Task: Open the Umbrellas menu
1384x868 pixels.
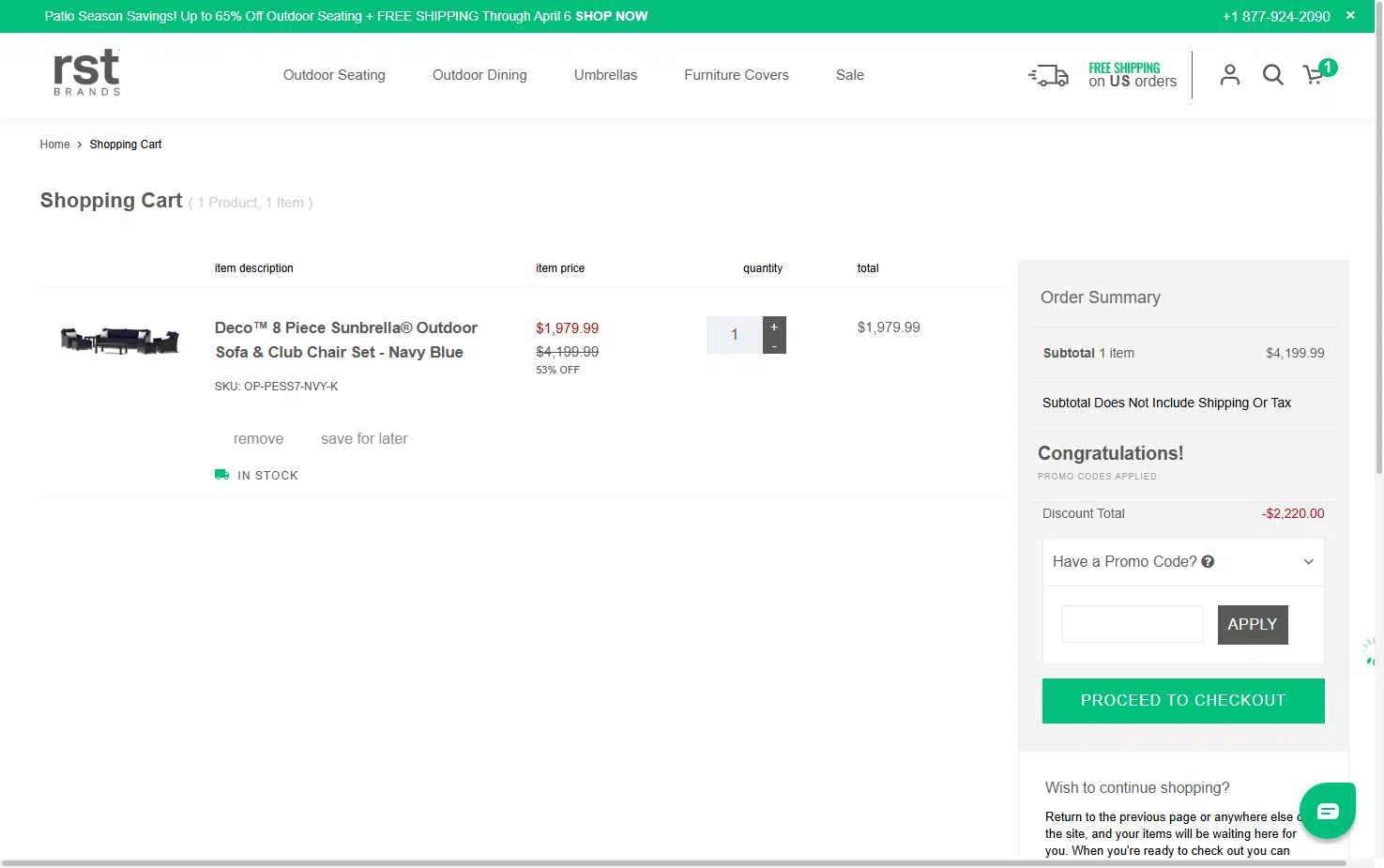Action: (605, 75)
